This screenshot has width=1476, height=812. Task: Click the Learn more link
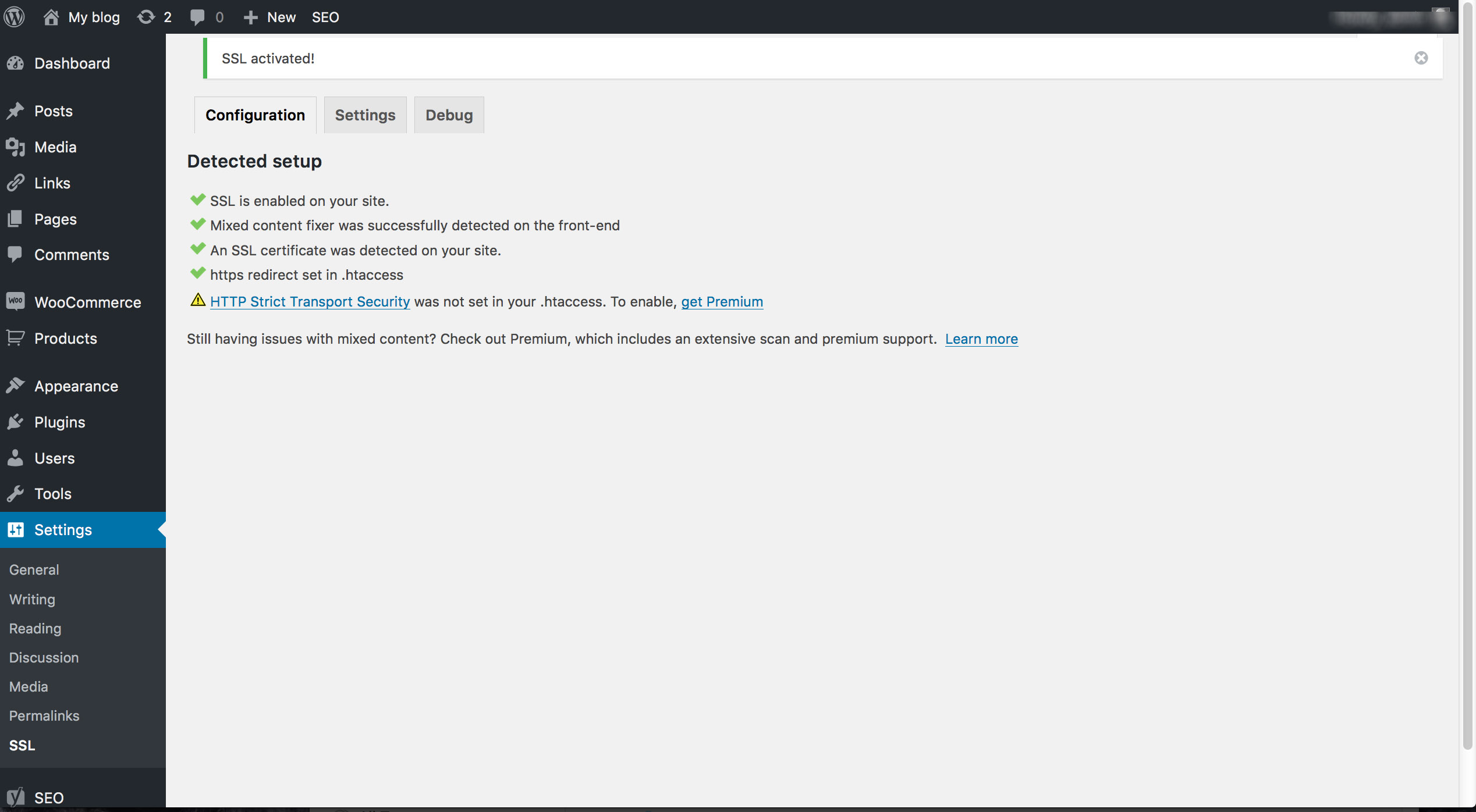(x=981, y=339)
